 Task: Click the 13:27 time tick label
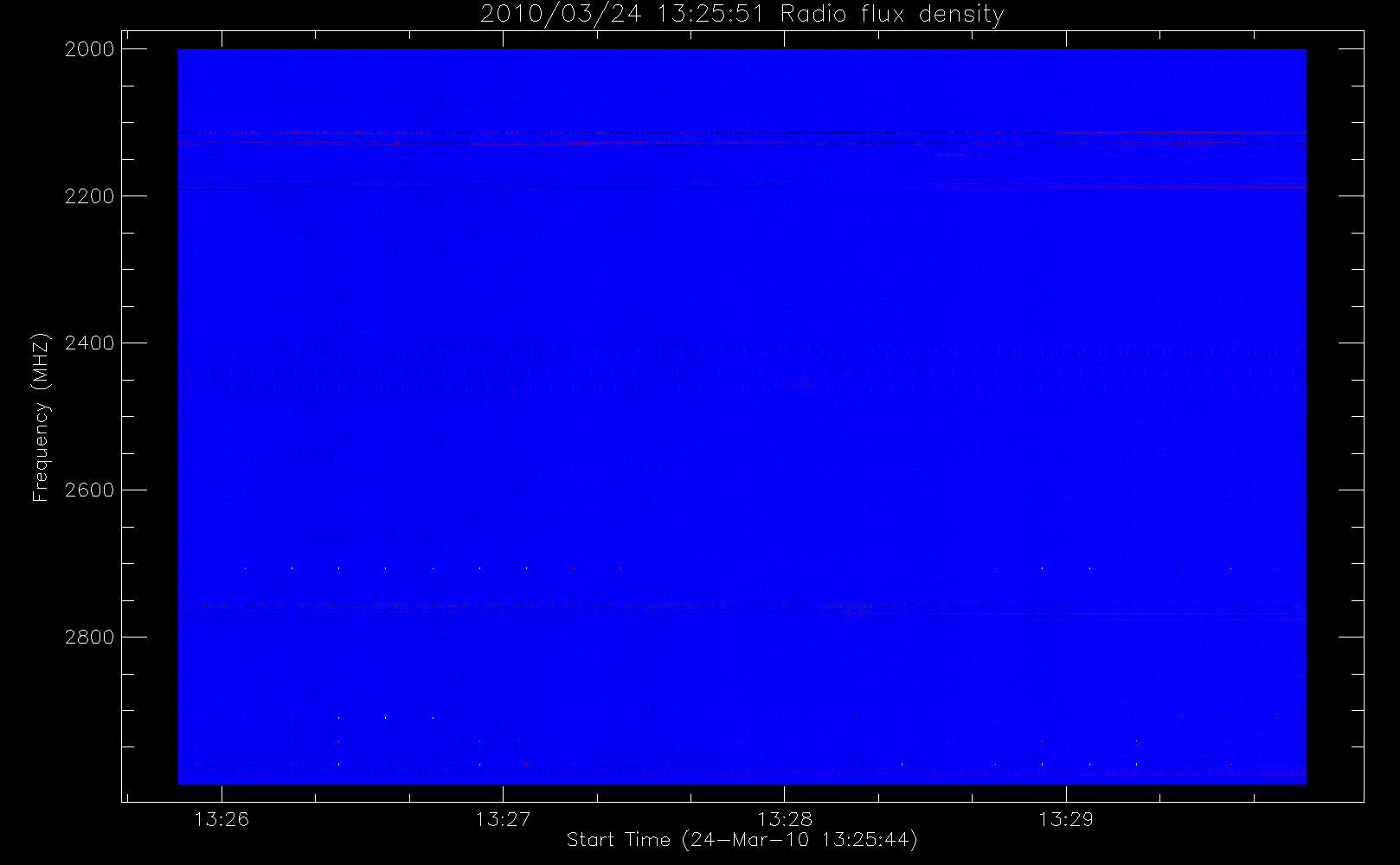pos(503,819)
